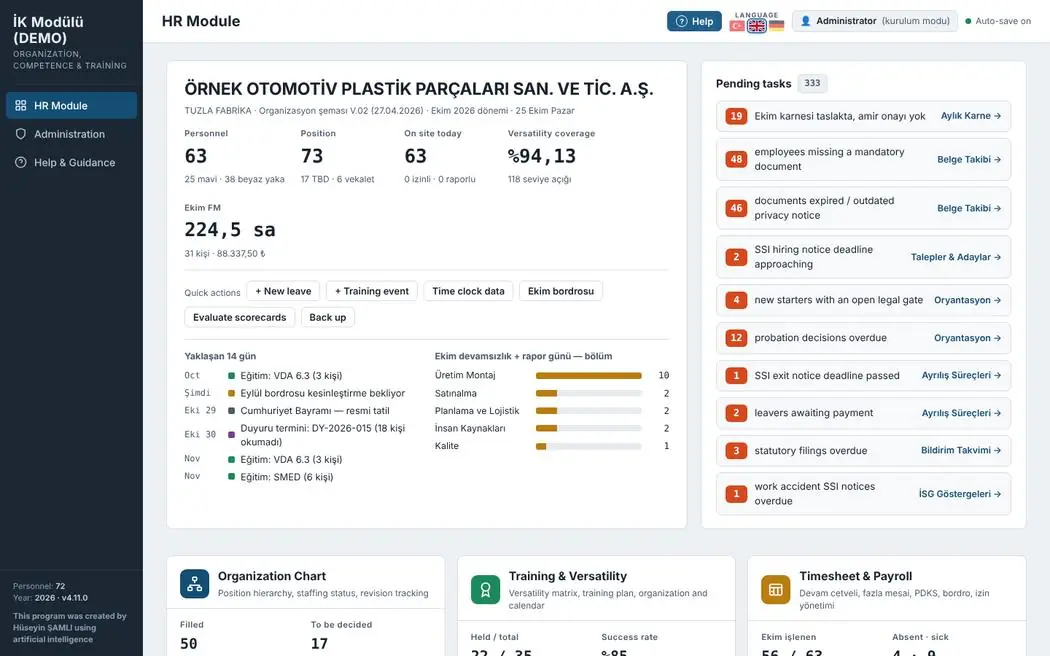Choose the German flag language
1050x656 pixels.
click(776, 25)
